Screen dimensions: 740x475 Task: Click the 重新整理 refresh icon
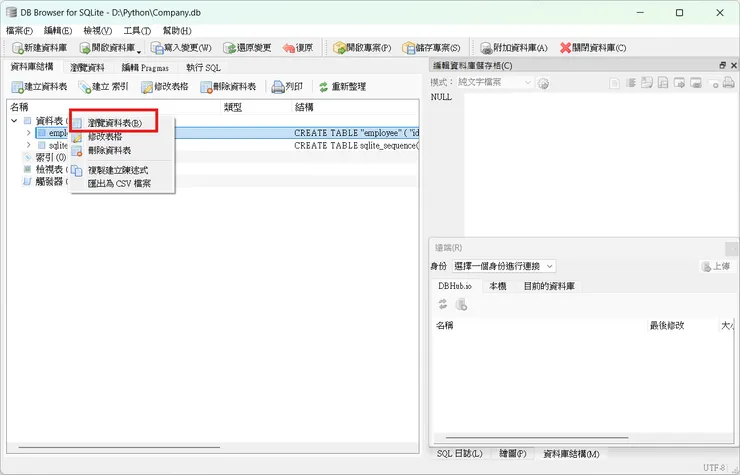click(323, 87)
